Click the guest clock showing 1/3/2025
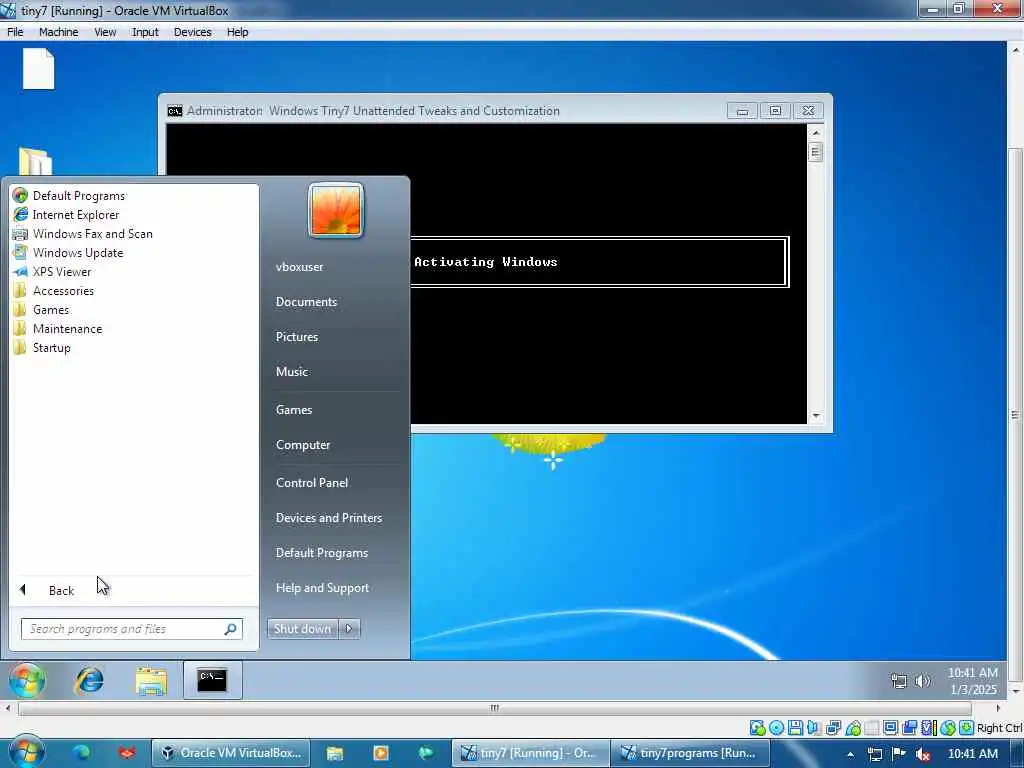 click(x=972, y=680)
